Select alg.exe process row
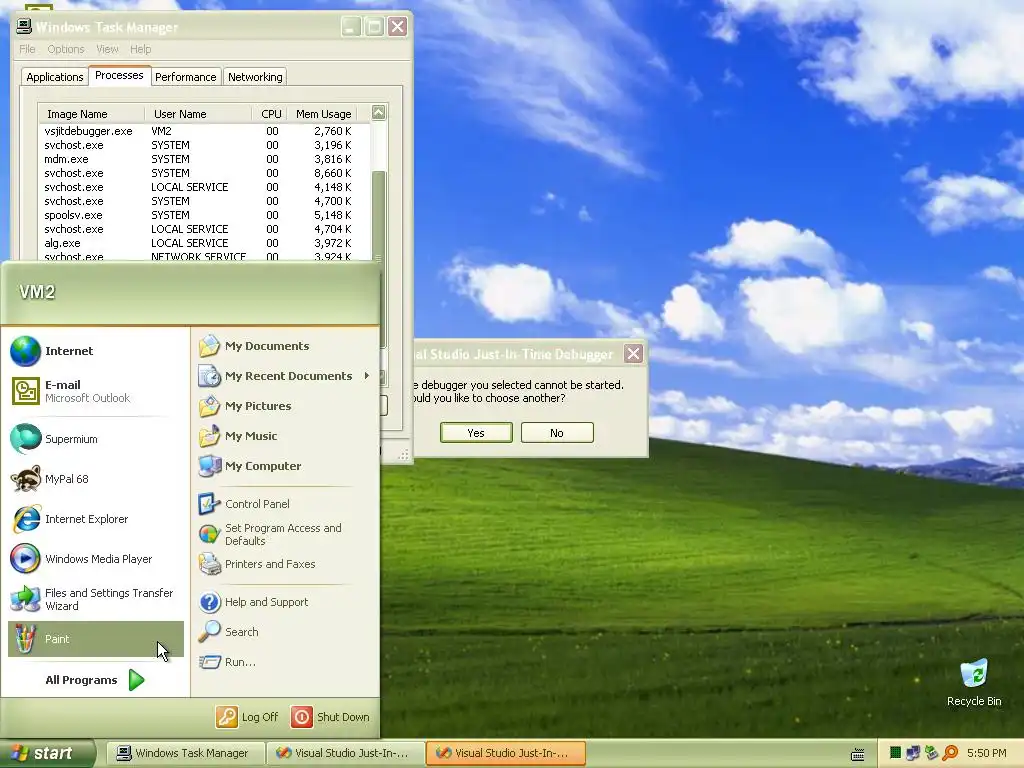Image resolution: width=1024 pixels, height=768 pixels. (204, 244)
